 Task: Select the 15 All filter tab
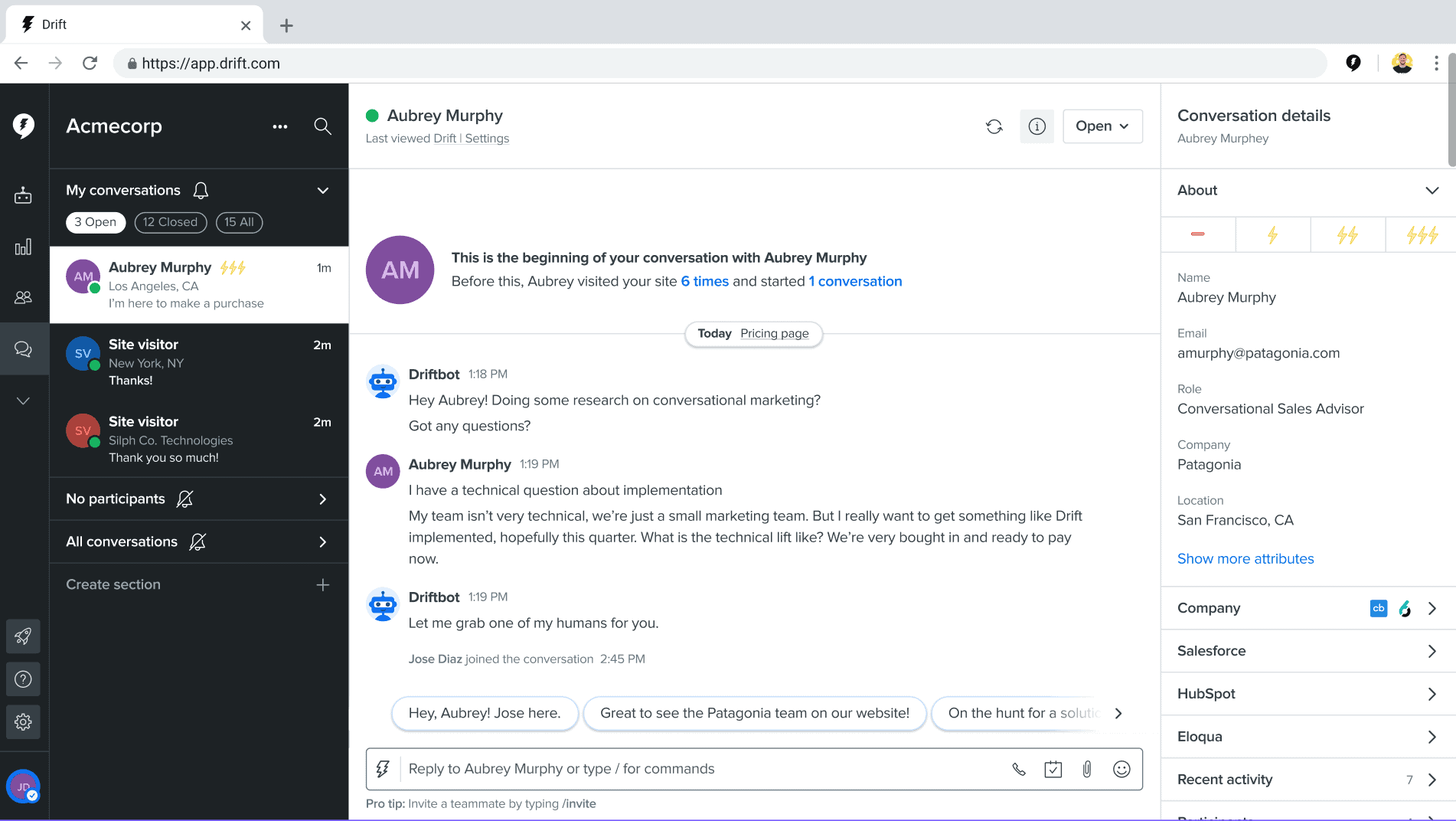(x=239, y=222)
